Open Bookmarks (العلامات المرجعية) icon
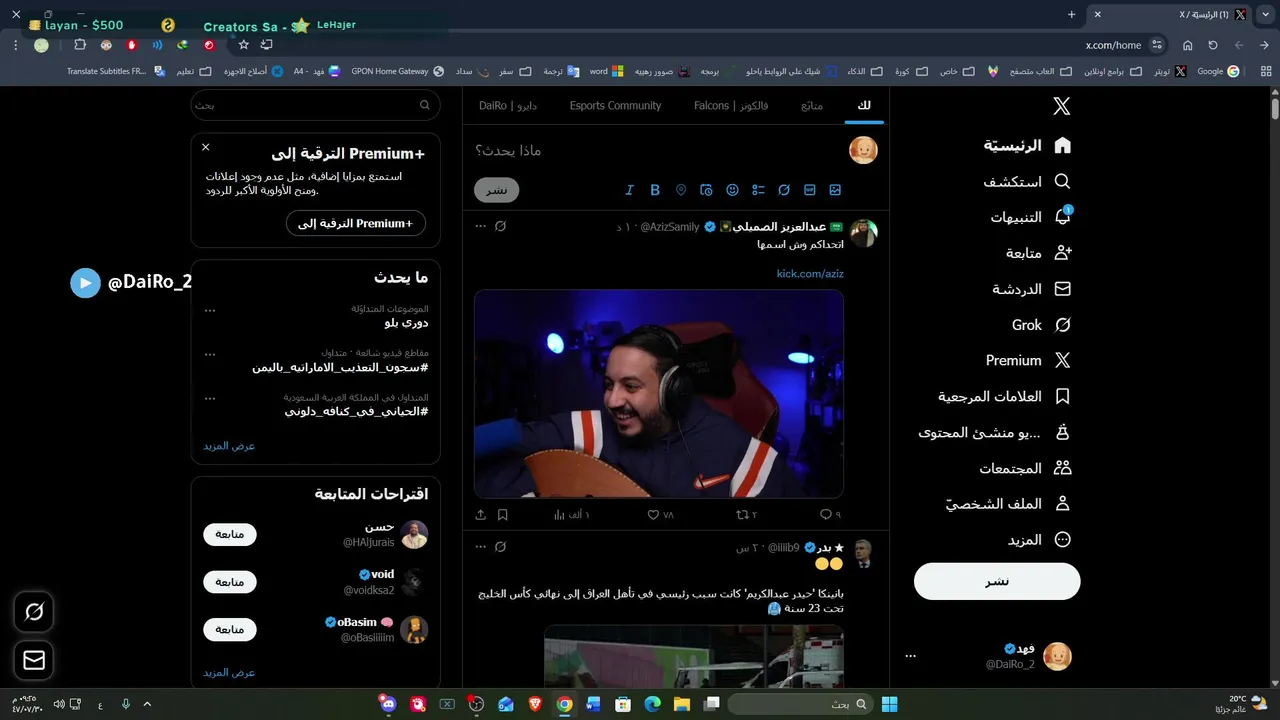Viewport: 1280px width, 720px height. point(1062,396)
